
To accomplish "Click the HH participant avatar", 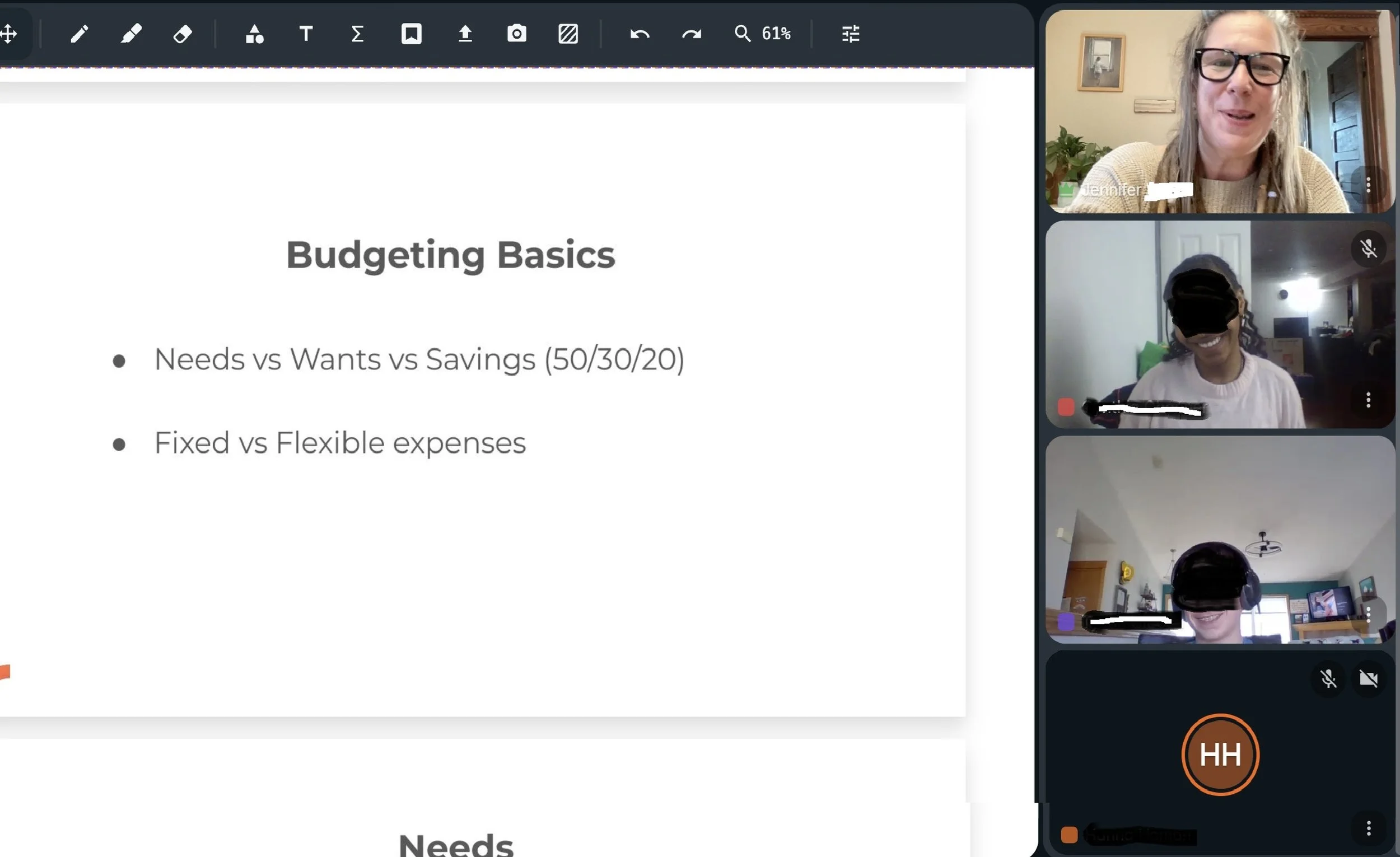I will pos(1220,754).
